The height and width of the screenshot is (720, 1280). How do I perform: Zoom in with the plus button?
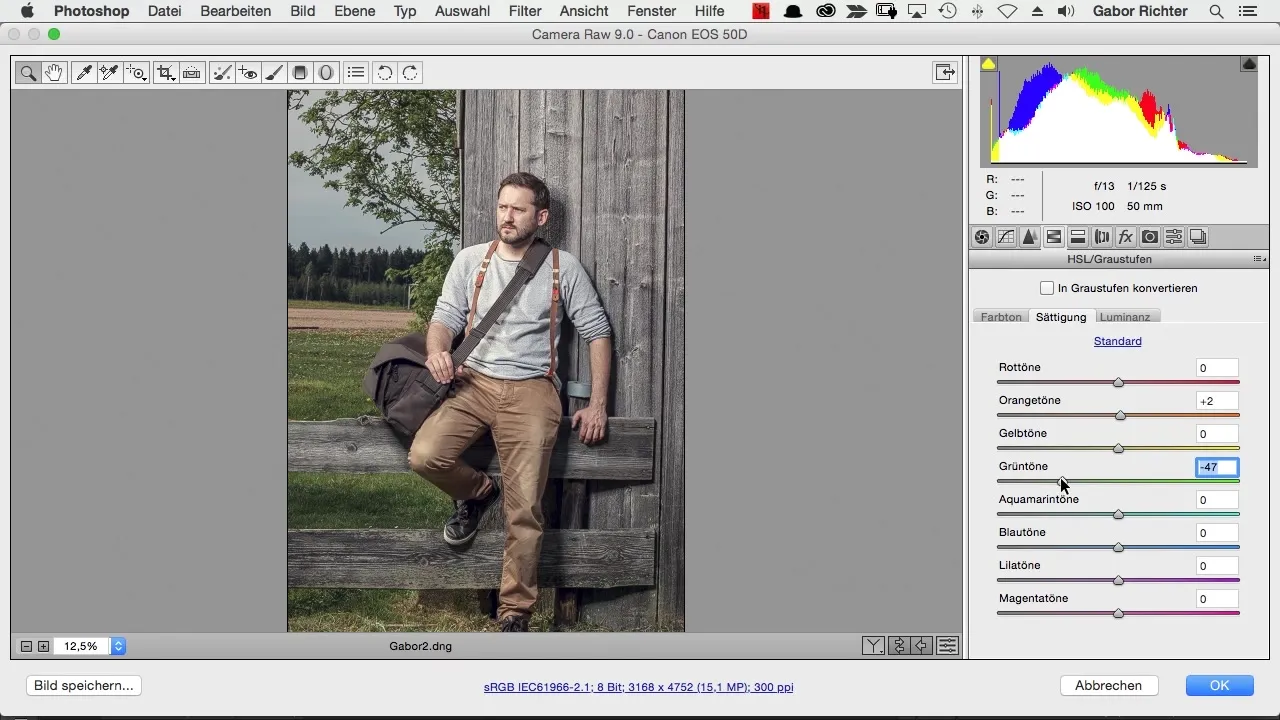43,646
